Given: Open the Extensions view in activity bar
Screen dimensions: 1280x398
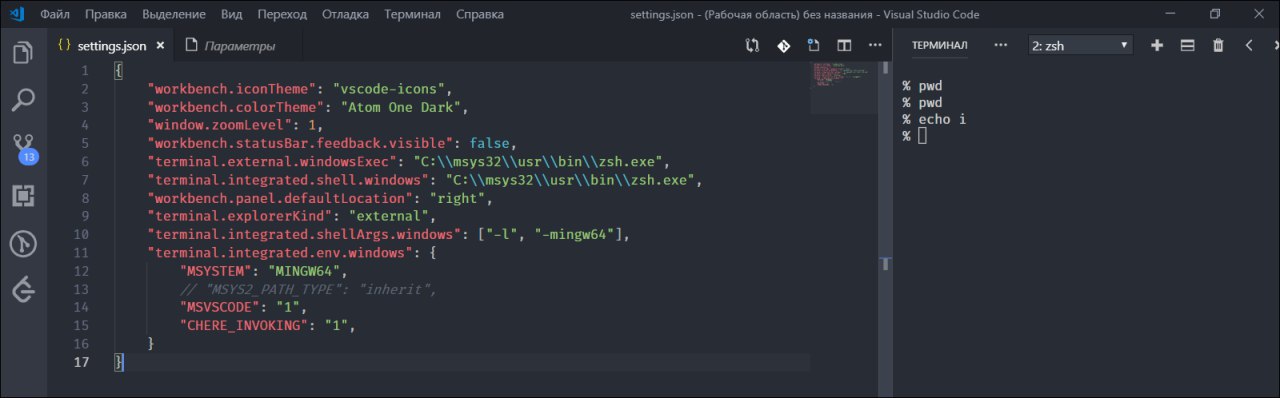Looking at the screenshot, I should coord(22,196).
